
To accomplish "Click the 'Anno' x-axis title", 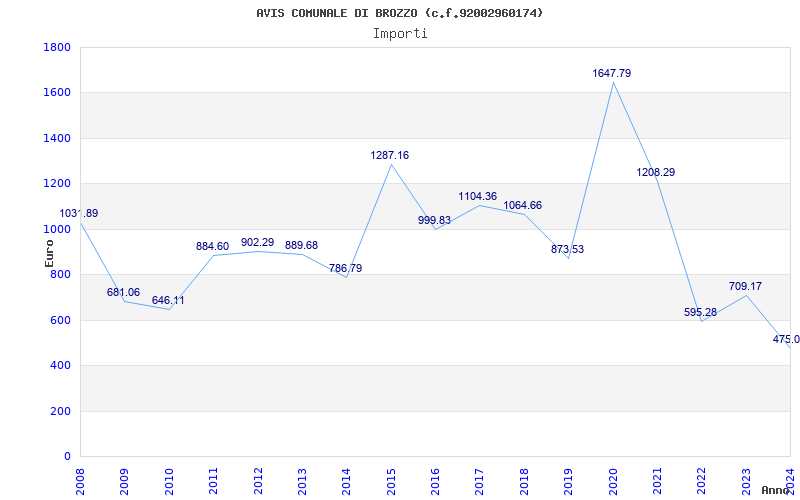I will (x=776, y=490).
